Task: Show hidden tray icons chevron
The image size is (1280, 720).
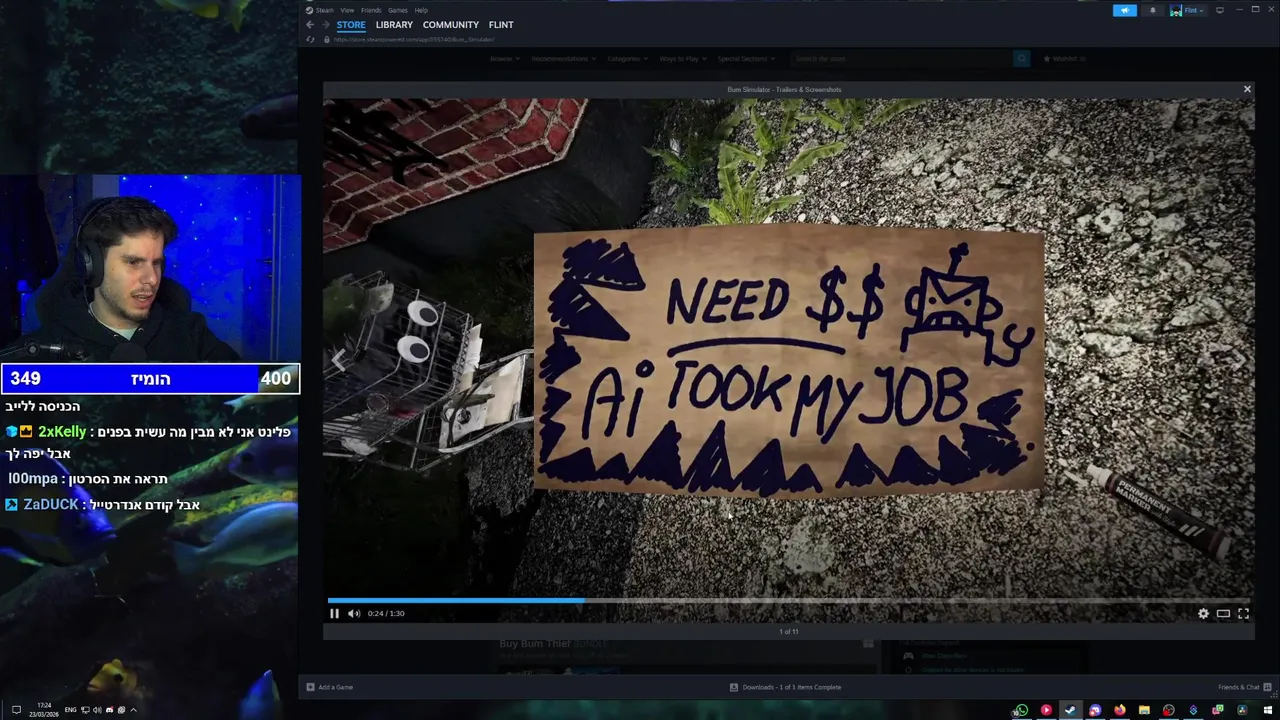Action: pyautogui.click(x=133, y=710)
